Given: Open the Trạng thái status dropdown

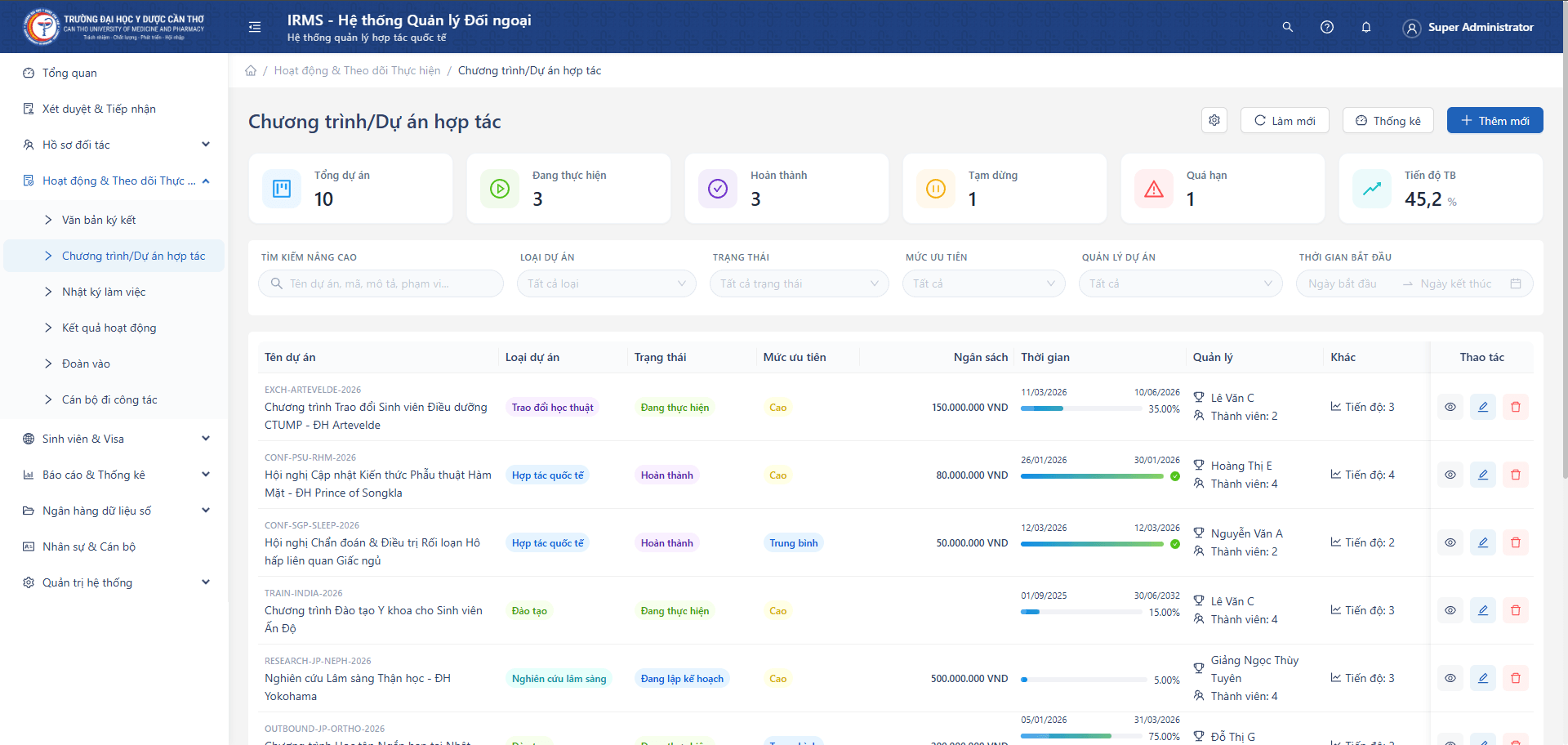Looking at the screenshot, I should [799, 283].
